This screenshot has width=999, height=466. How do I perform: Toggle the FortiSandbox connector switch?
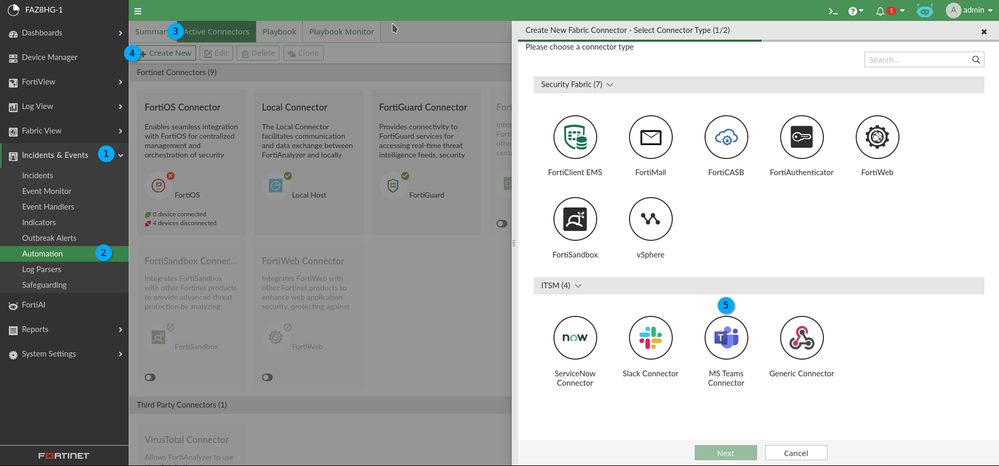coord(150,377)
